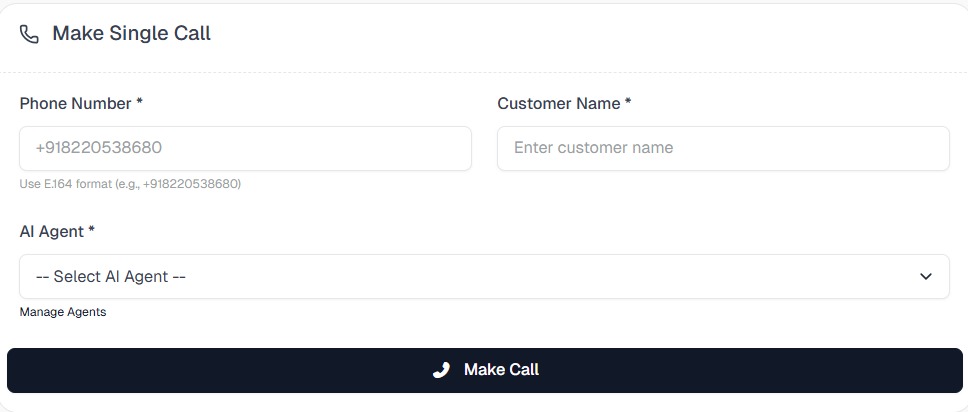
Task: Click the +918220538680 placeholder in phone box
Action: tap(99, 148)
